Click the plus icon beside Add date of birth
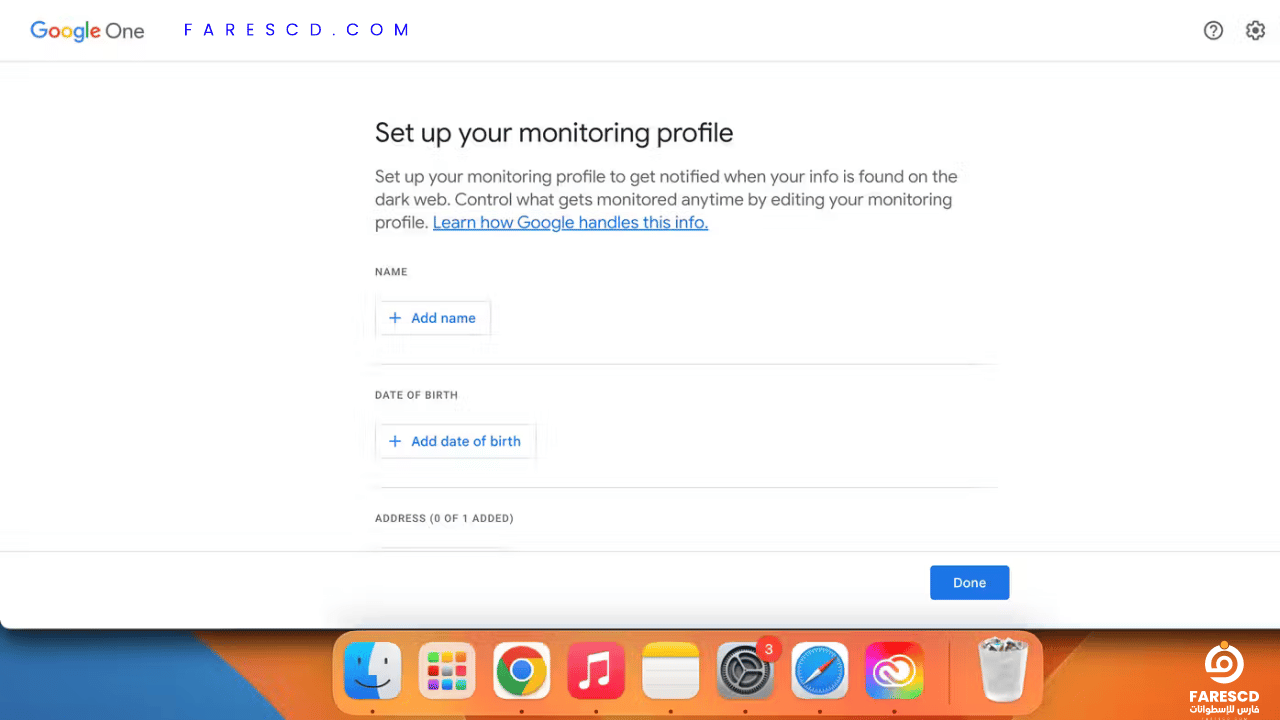The height and width of the screenshot is (720, 1280). (x=394, y=441)
